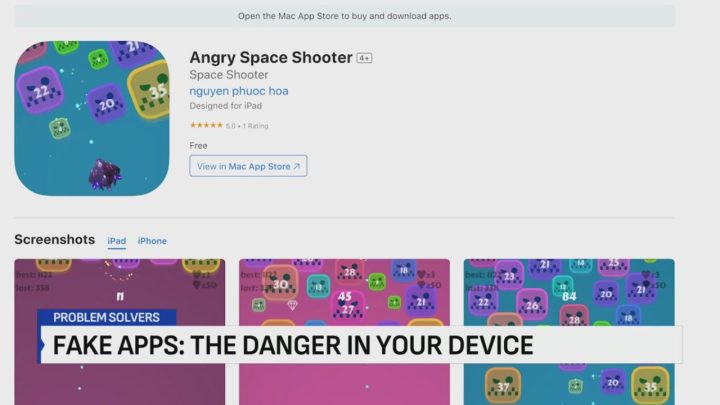Click the Angry Space Shooter title text
This screenshot has width=720, height=405.
tap(270, 57)
